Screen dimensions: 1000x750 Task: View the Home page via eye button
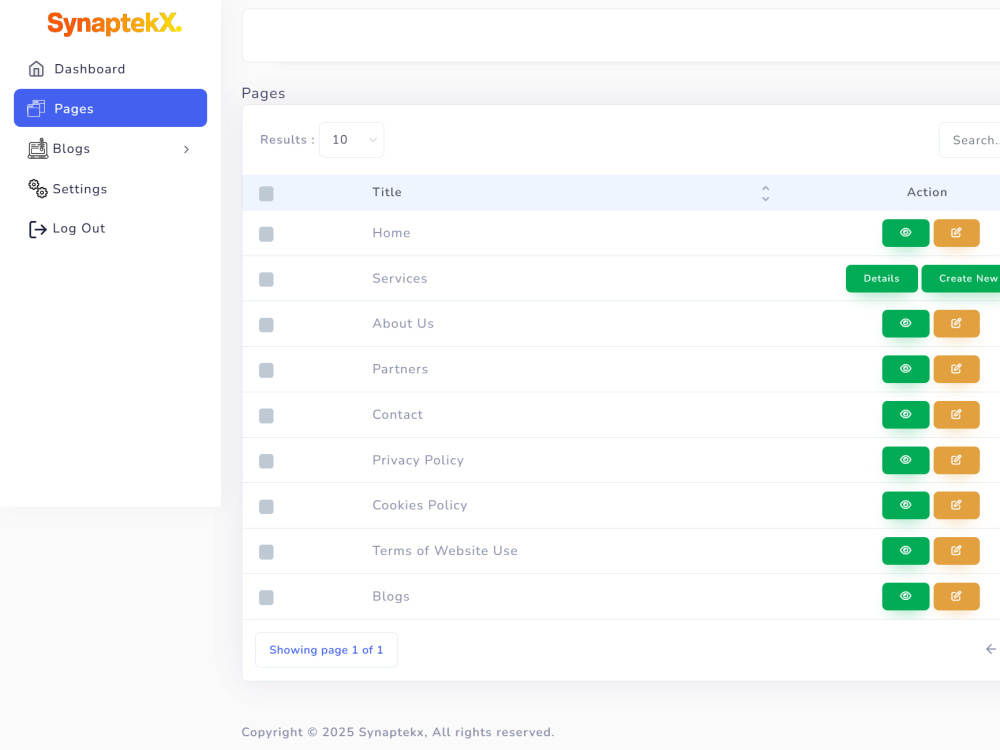tap(905, 233)
